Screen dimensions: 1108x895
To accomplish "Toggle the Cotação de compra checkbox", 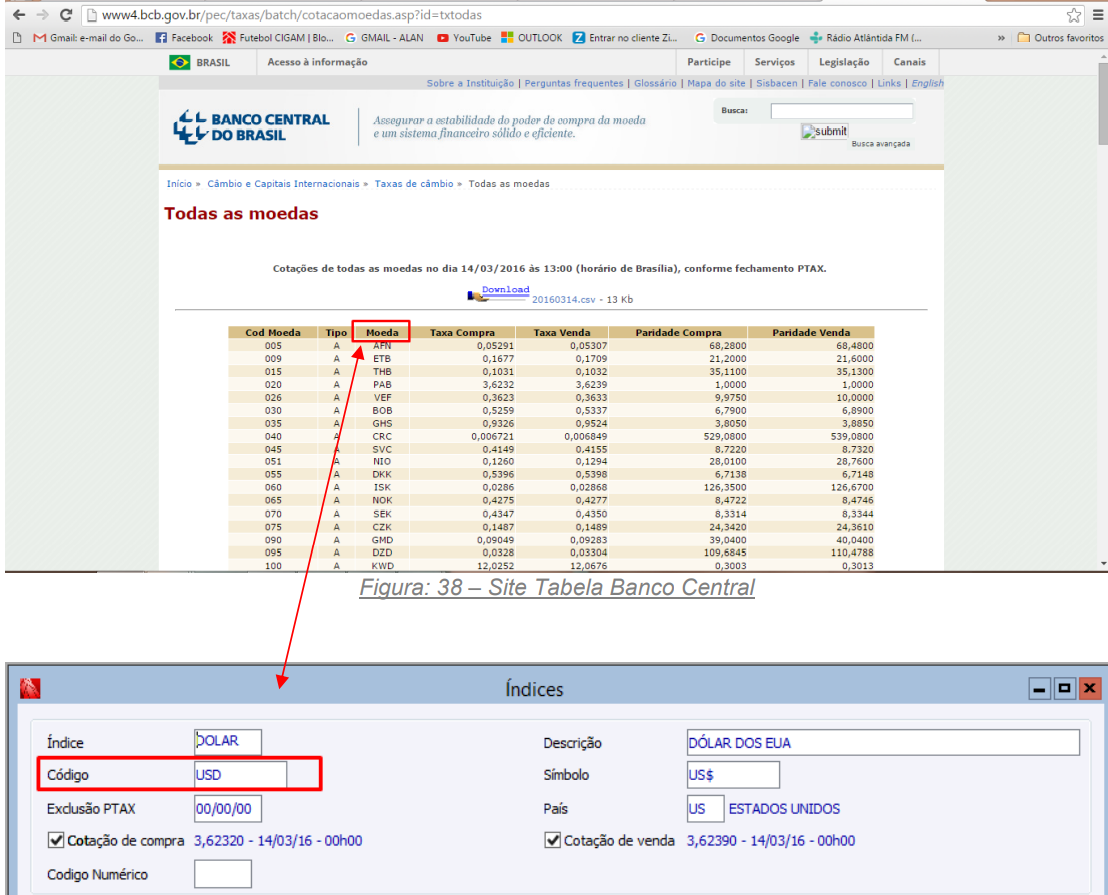I will (x=56, y=840).
